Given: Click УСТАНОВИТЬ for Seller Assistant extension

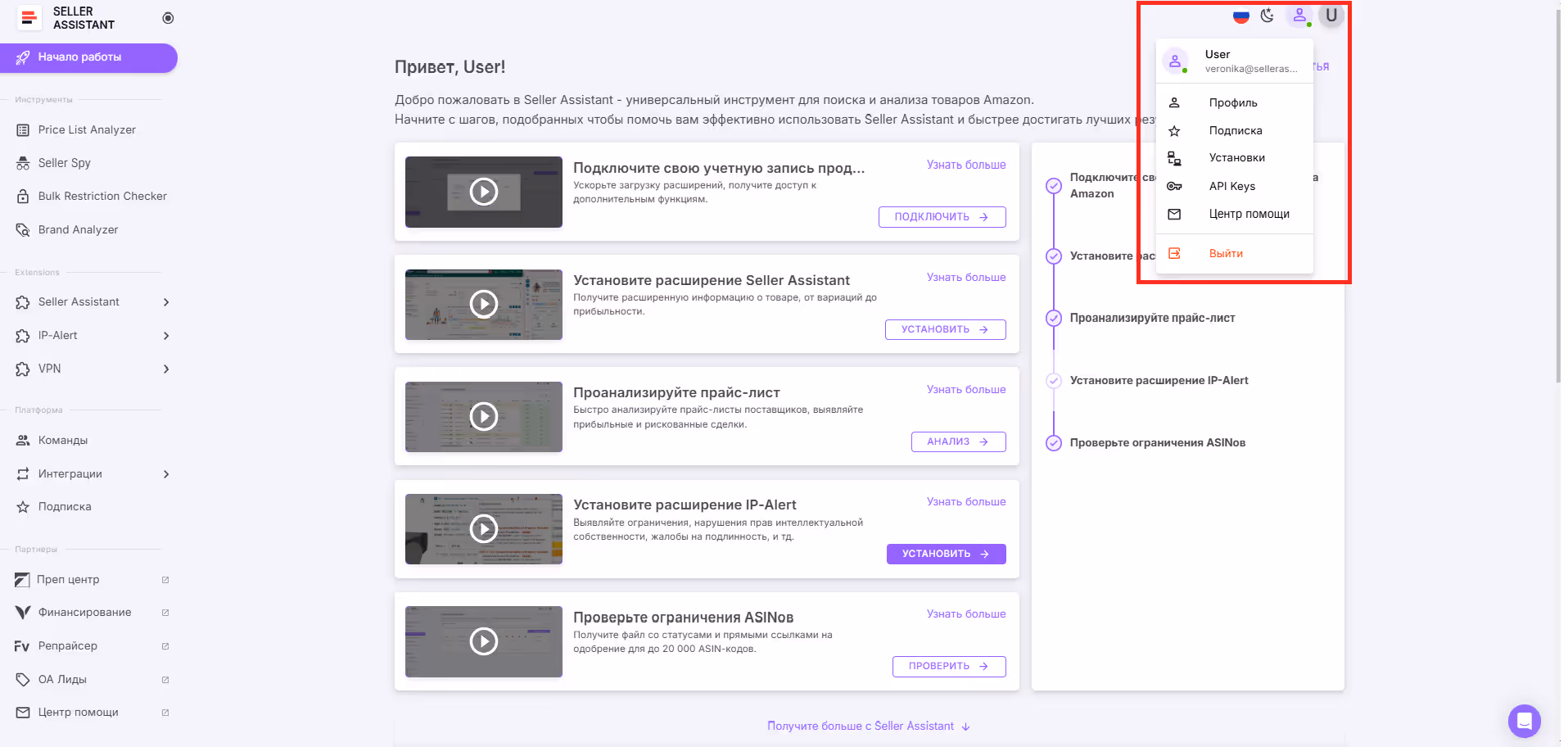Looking at the screenshot, I should click(x=945, y=329).
